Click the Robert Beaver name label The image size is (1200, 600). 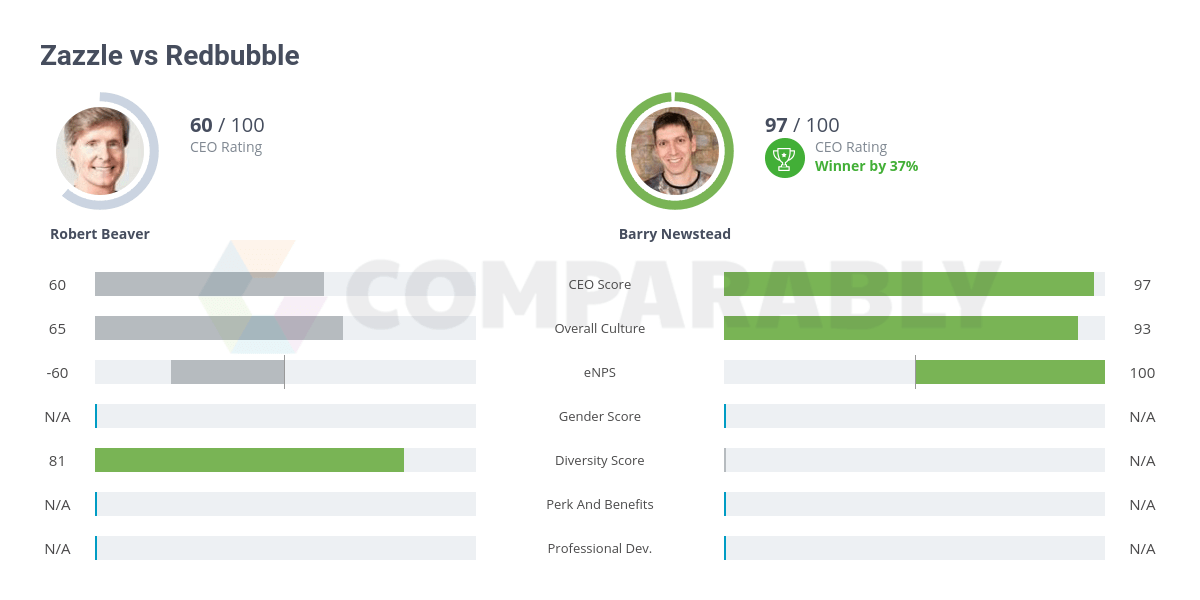click(100, 234)
